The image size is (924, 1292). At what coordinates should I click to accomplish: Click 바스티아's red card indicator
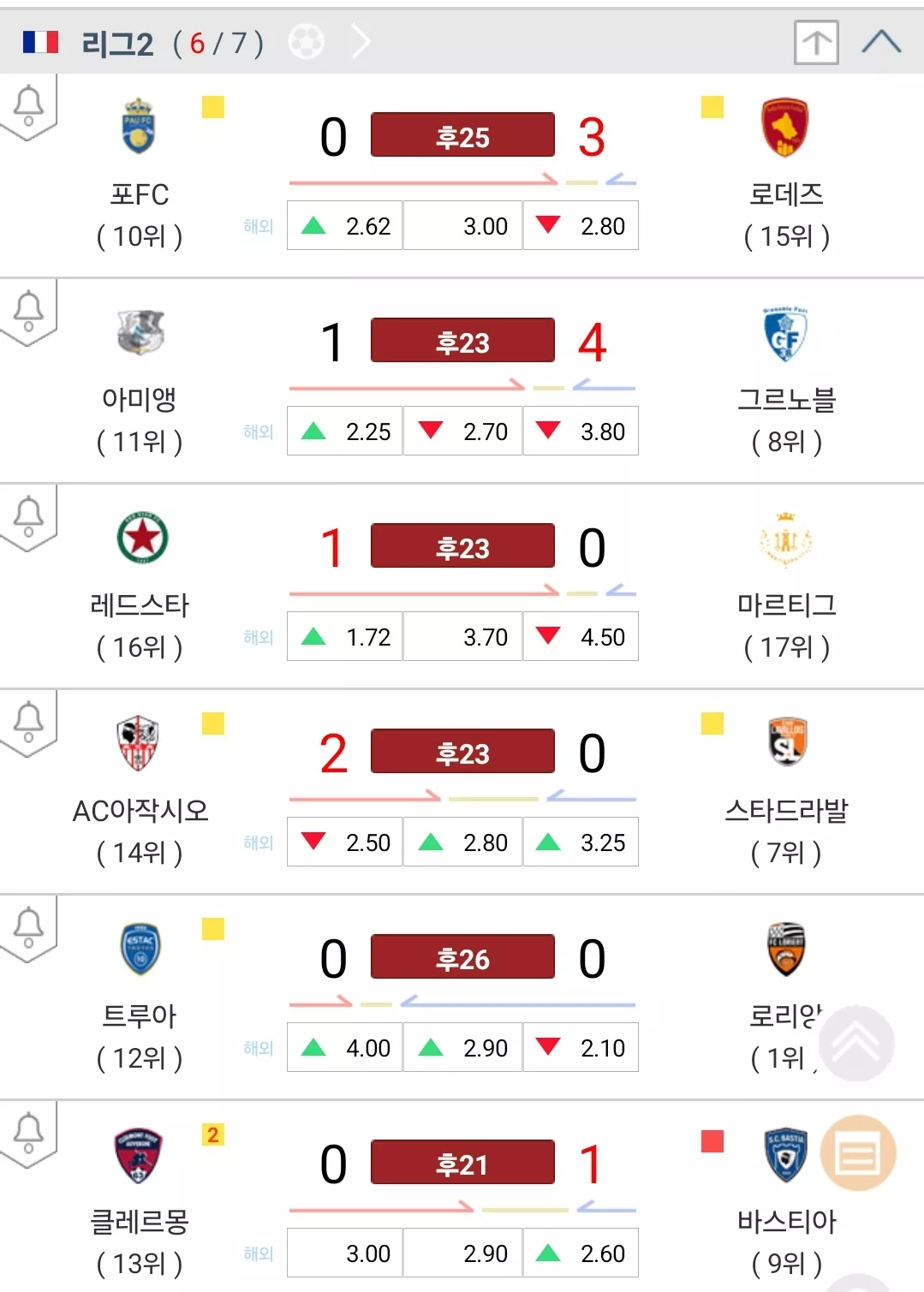(712, 1141)
